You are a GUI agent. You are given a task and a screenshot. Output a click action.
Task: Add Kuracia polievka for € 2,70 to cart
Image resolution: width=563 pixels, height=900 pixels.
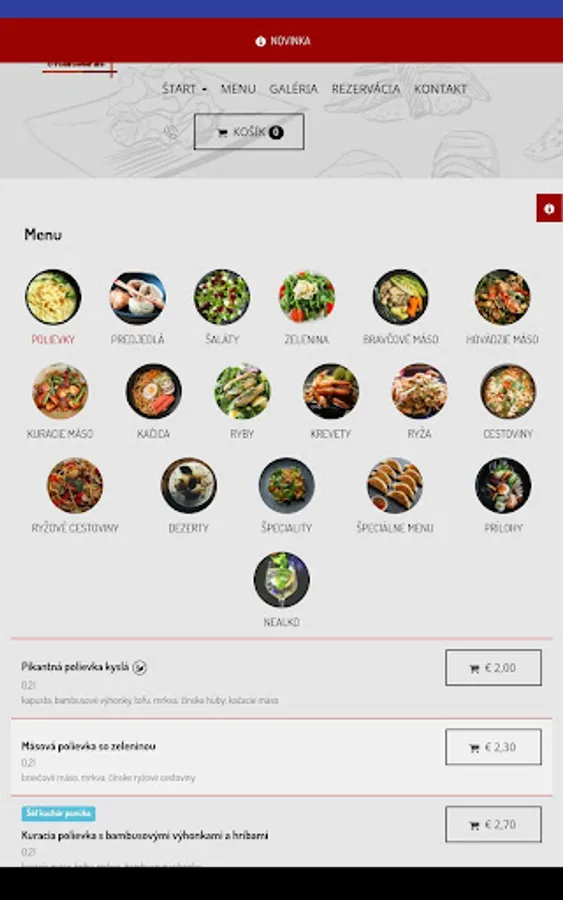coord(494,824)
